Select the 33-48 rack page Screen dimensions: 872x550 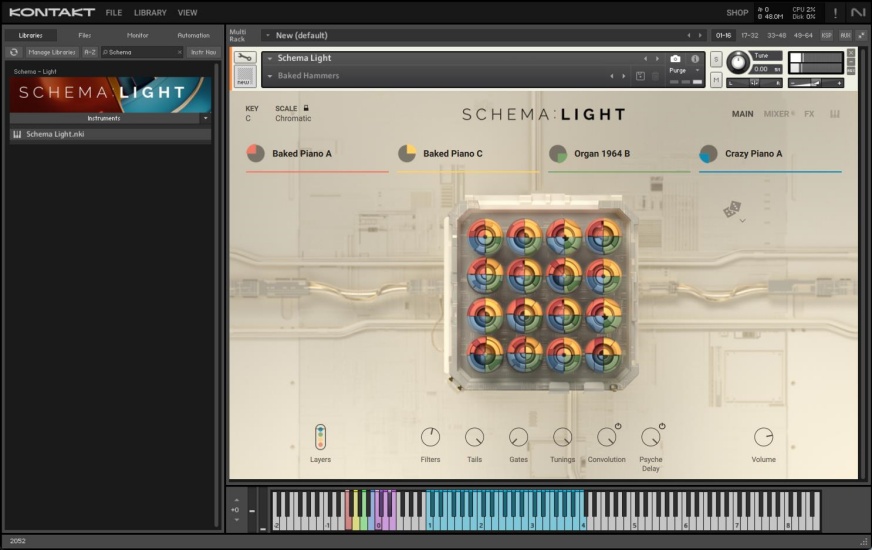[776, 35]
